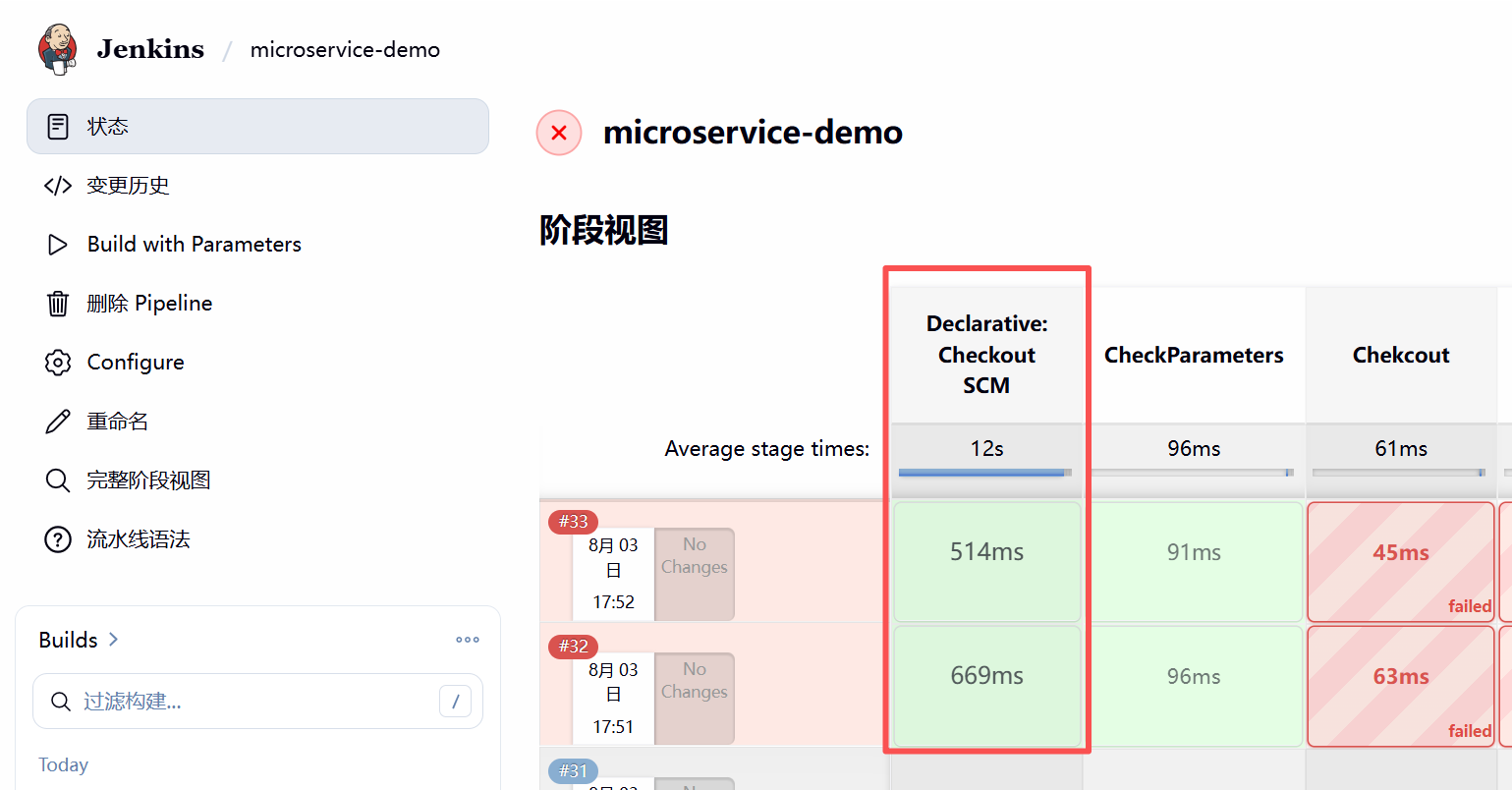The image size is (1512, 790).
Task: Click the red failed build status icon
Action: tap(559, 133)
